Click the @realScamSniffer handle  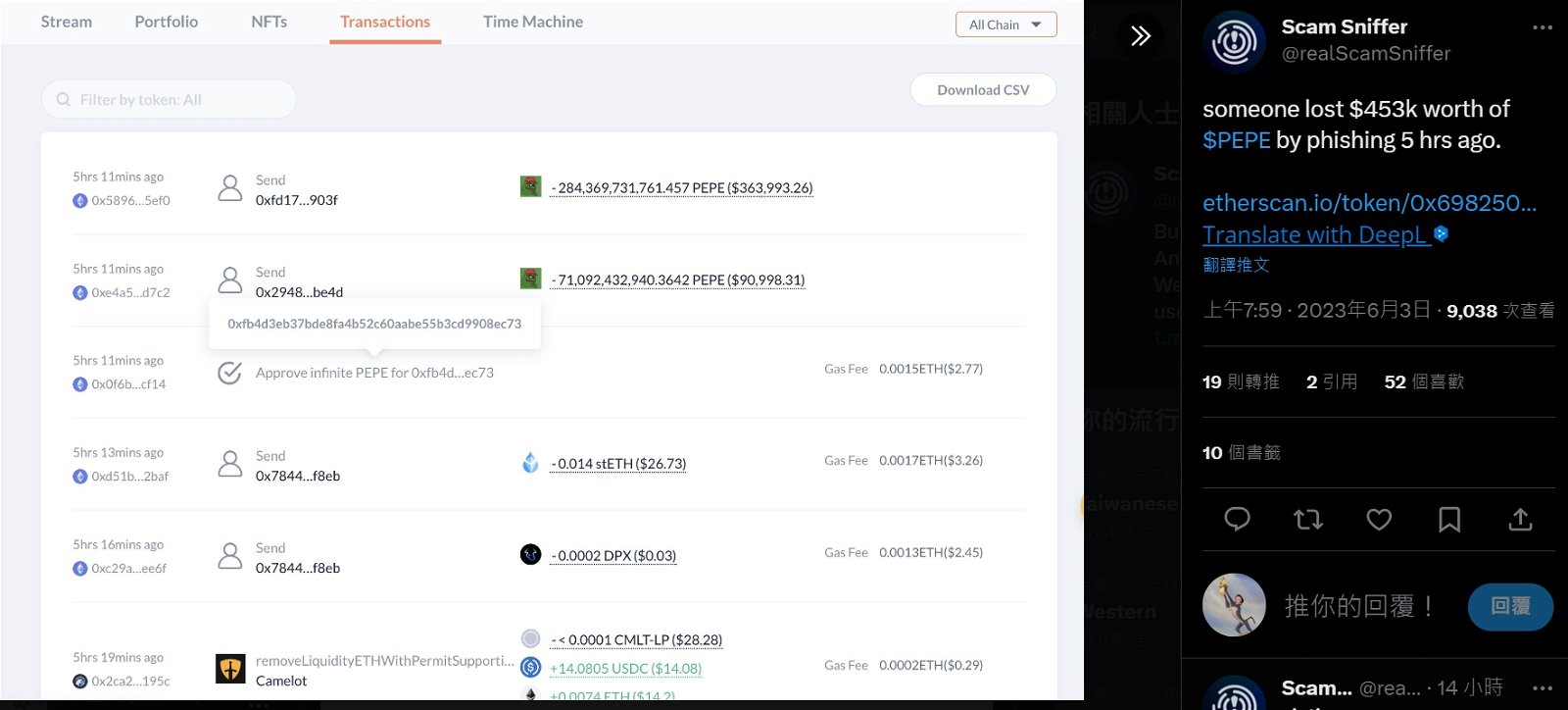(1366, 53)
